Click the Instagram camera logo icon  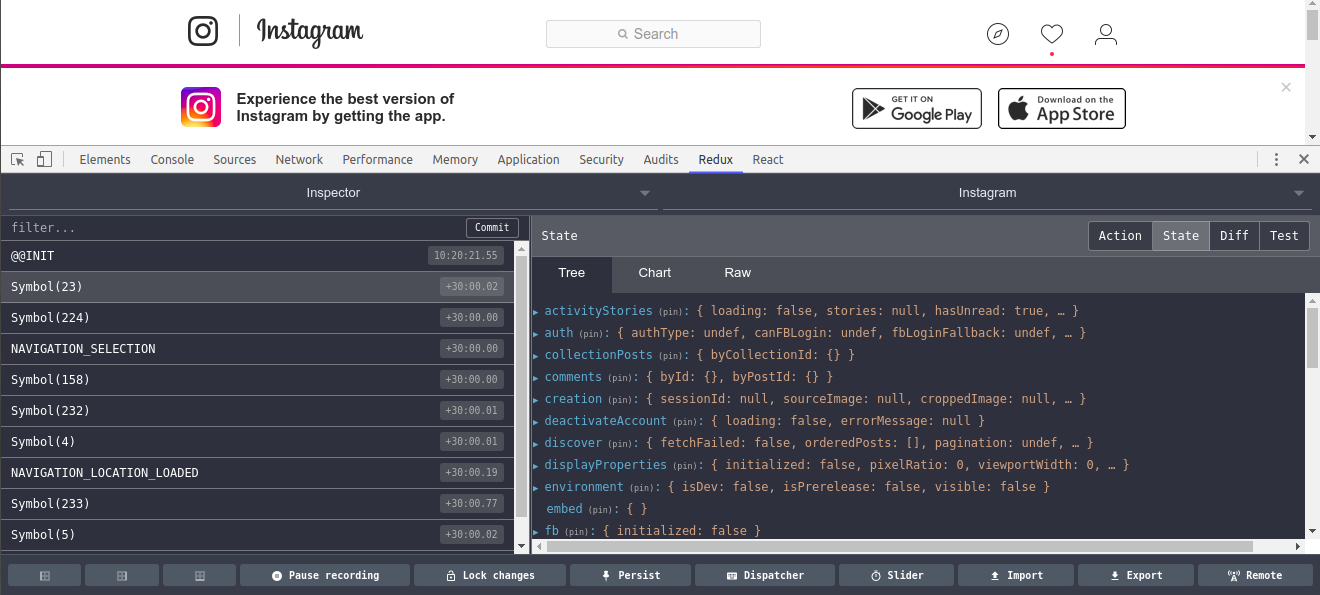coord(203,31)
